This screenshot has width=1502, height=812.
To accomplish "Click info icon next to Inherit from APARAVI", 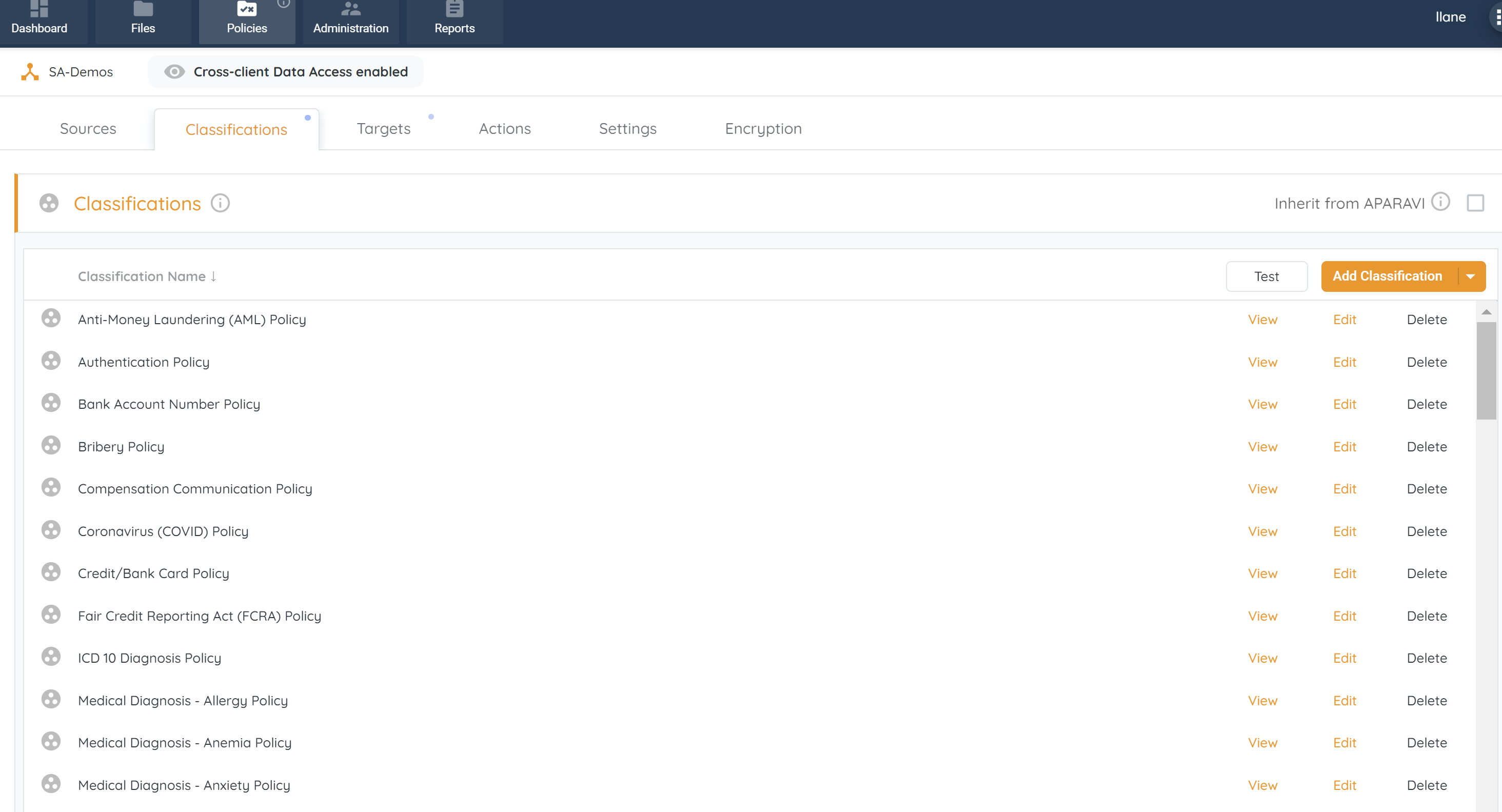I will coord(1440,202).
